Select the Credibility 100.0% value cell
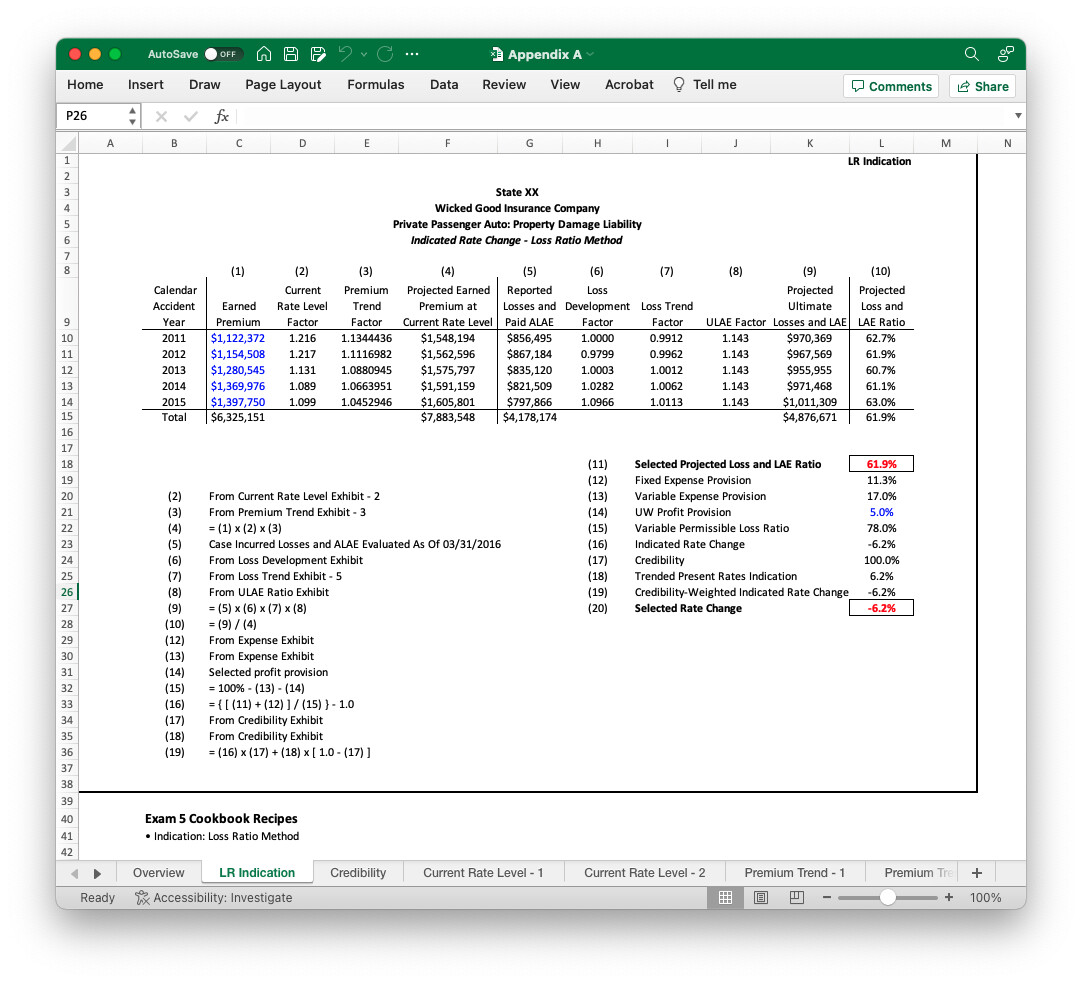 point(881,560)
